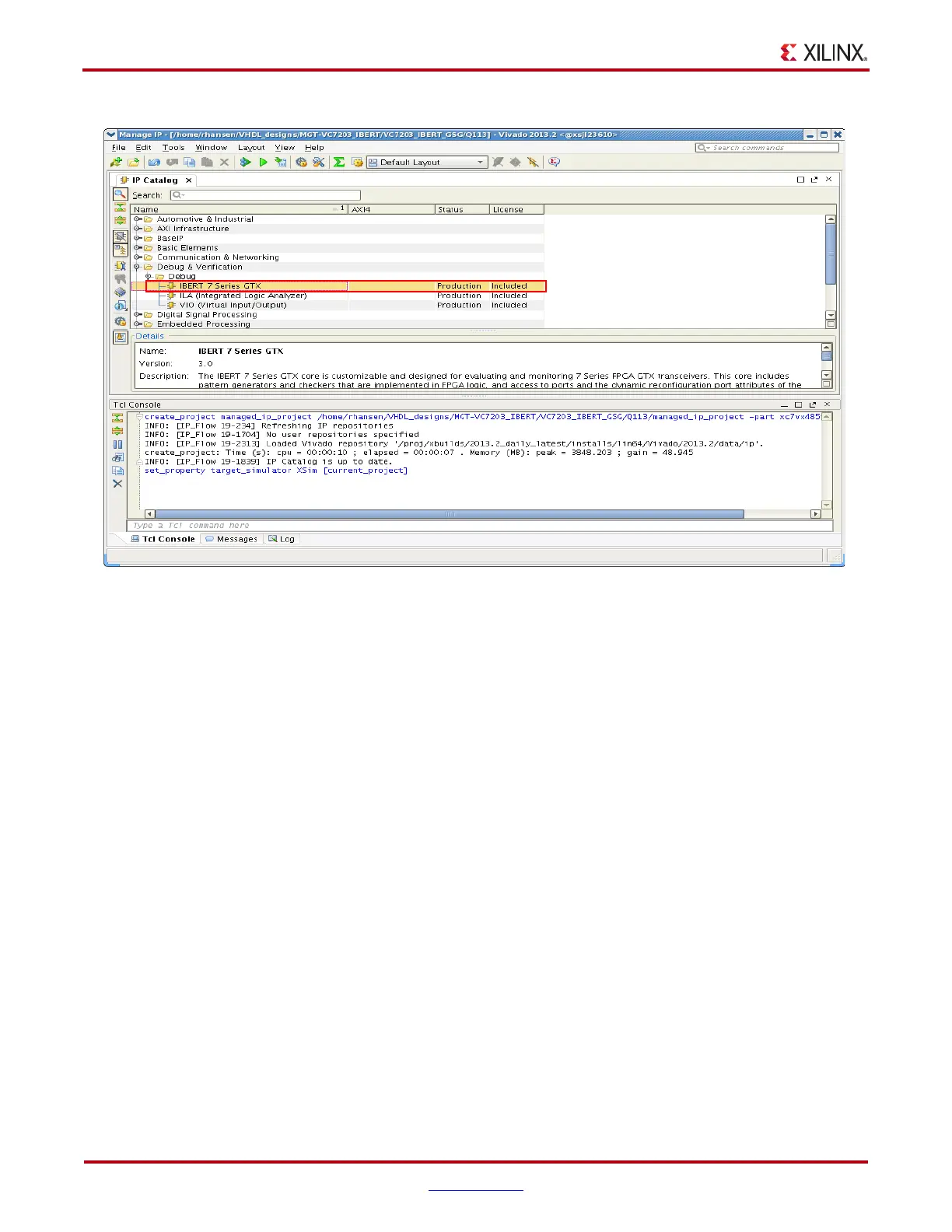
Task: Click the New Project toolbar icon
Action: point(116,162)
